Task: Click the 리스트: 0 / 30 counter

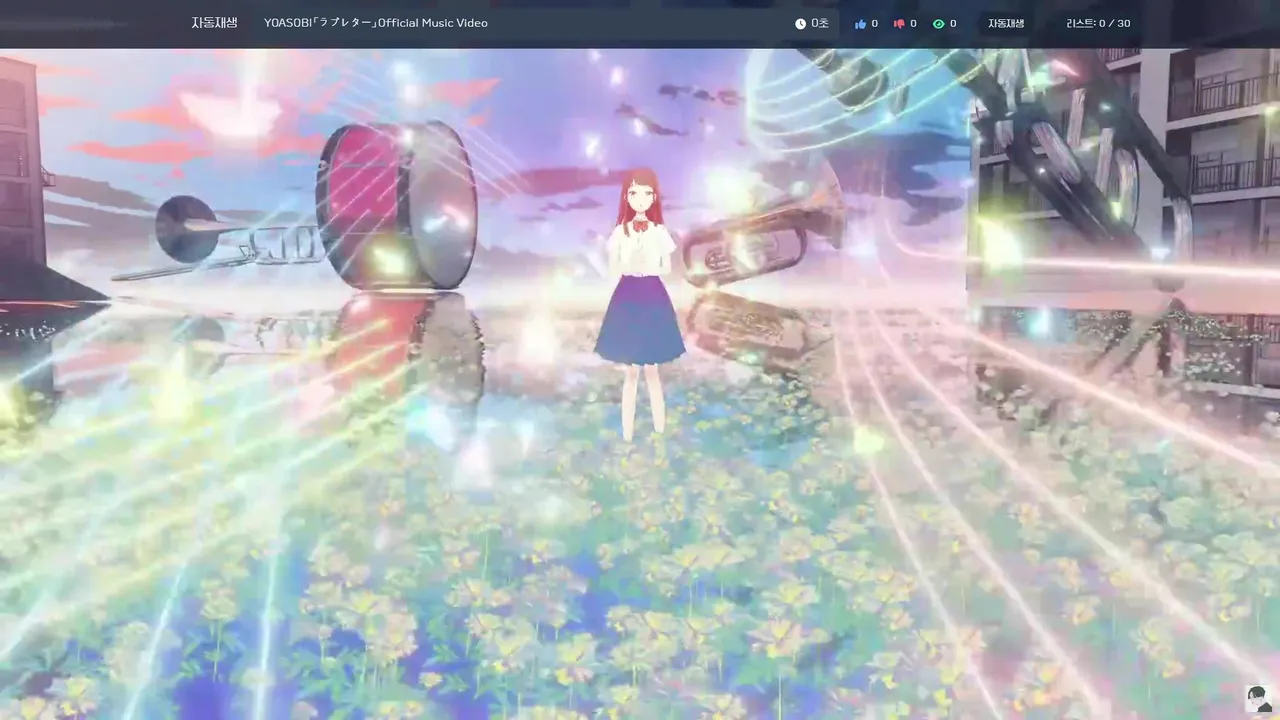Action: (x=1098, y=23)
